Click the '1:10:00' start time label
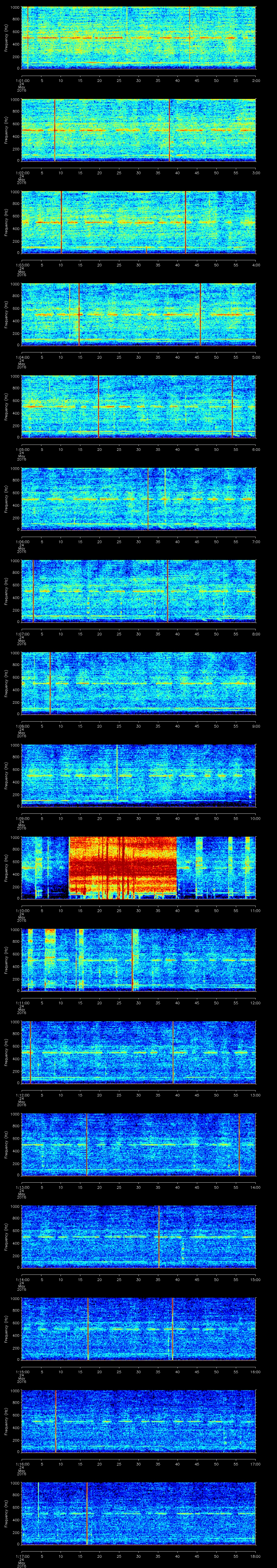Screen dimensions: 277x1568 [22, 910]
